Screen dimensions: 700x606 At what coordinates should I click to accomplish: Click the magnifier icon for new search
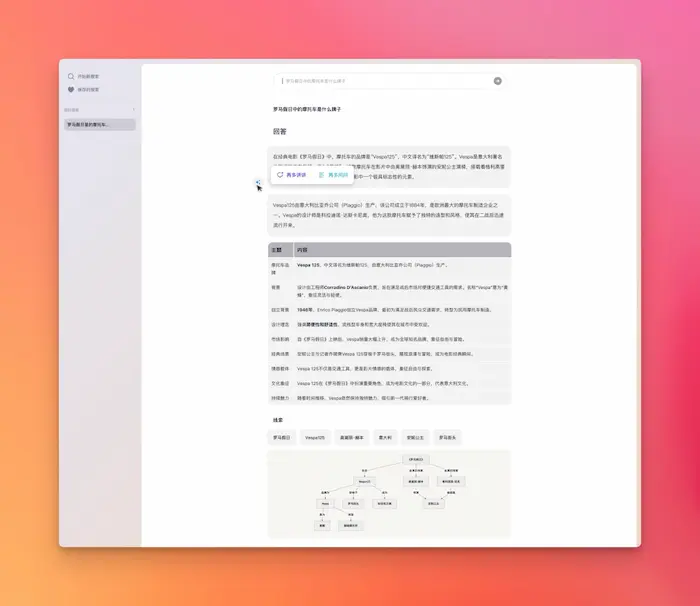tap(71, 76)
